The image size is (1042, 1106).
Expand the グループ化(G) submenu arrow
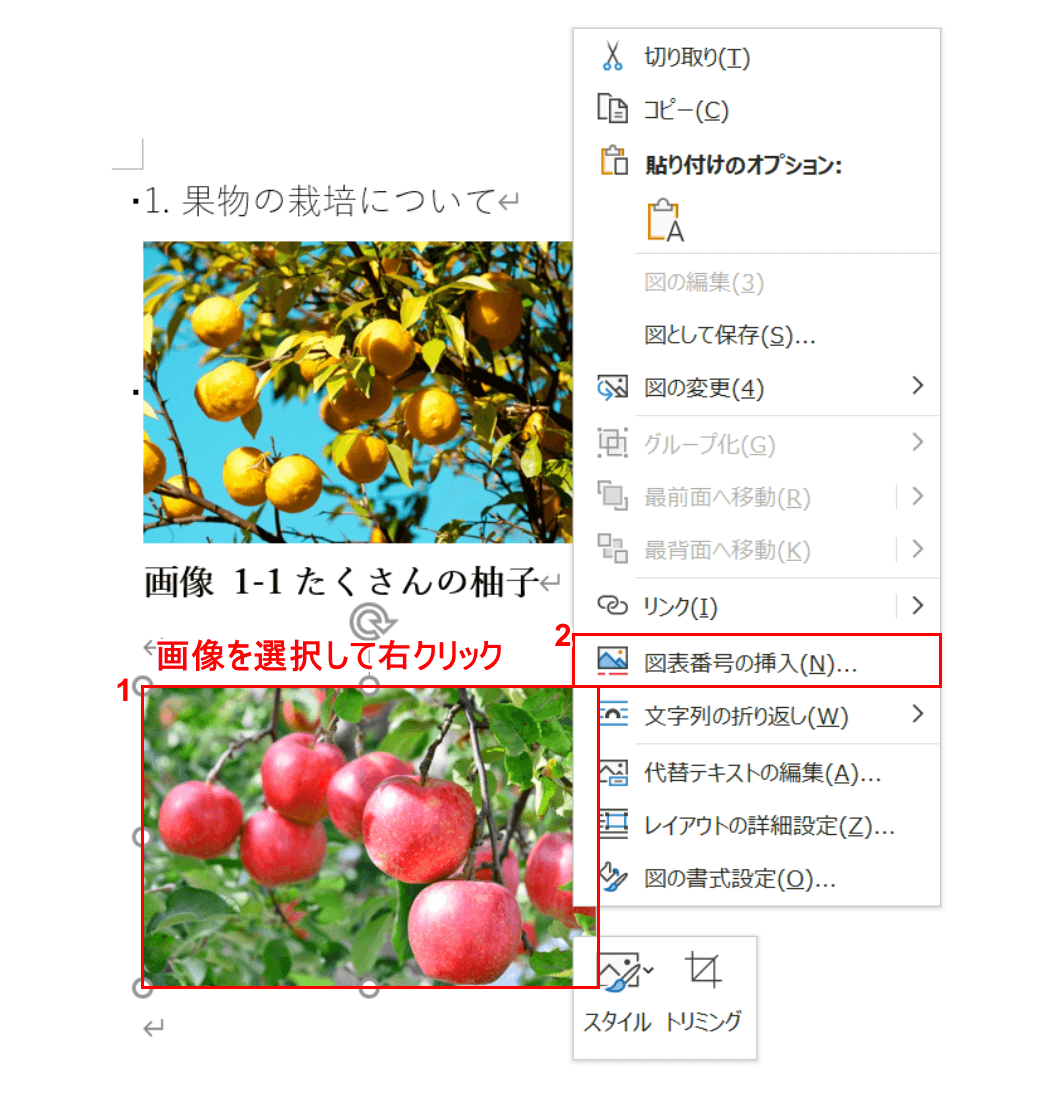[x=917, y=442]
